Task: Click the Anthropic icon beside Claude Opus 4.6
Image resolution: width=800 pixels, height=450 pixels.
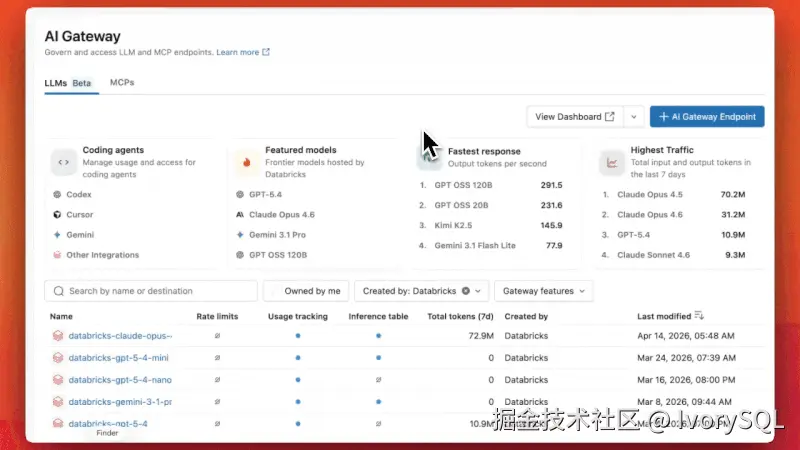Action: (x=240, y=215)
